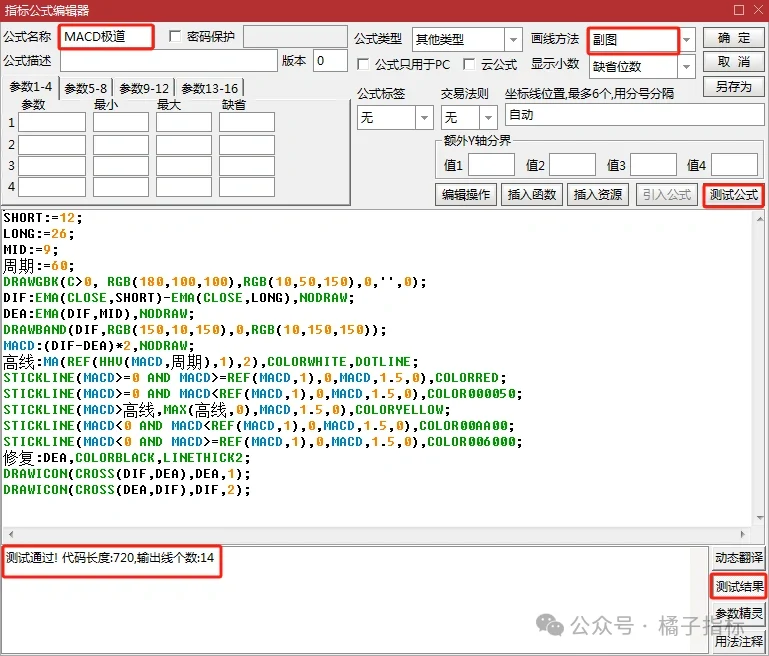Click the 测试通过 result message text

(110, 558)
